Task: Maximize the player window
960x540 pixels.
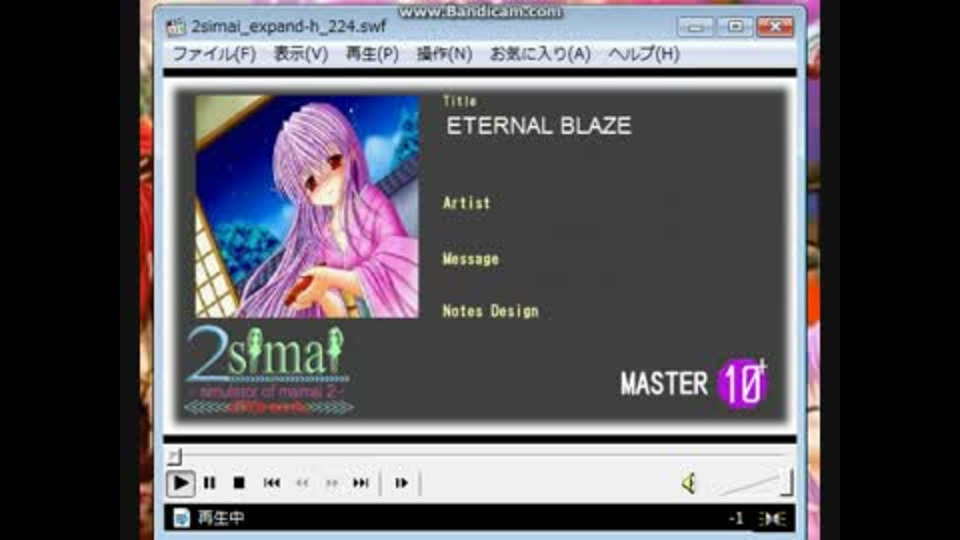Action: click(x=735, y=26)
